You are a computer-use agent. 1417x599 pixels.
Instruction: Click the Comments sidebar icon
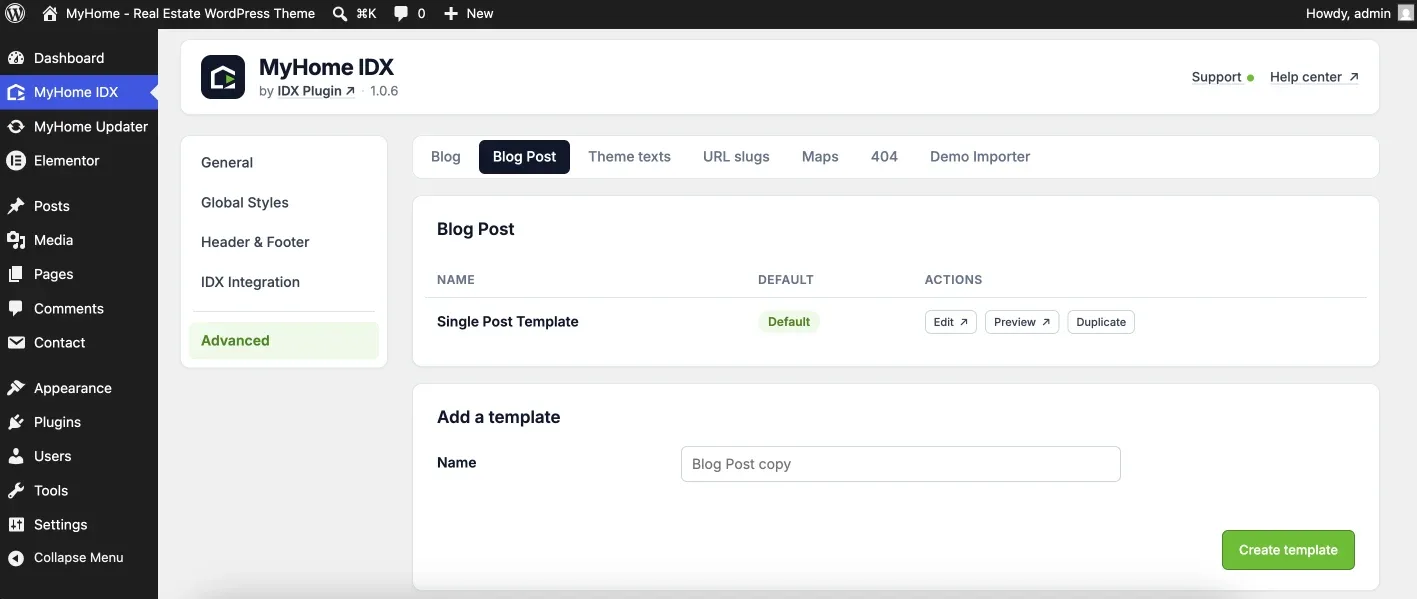tap(16, 308)
